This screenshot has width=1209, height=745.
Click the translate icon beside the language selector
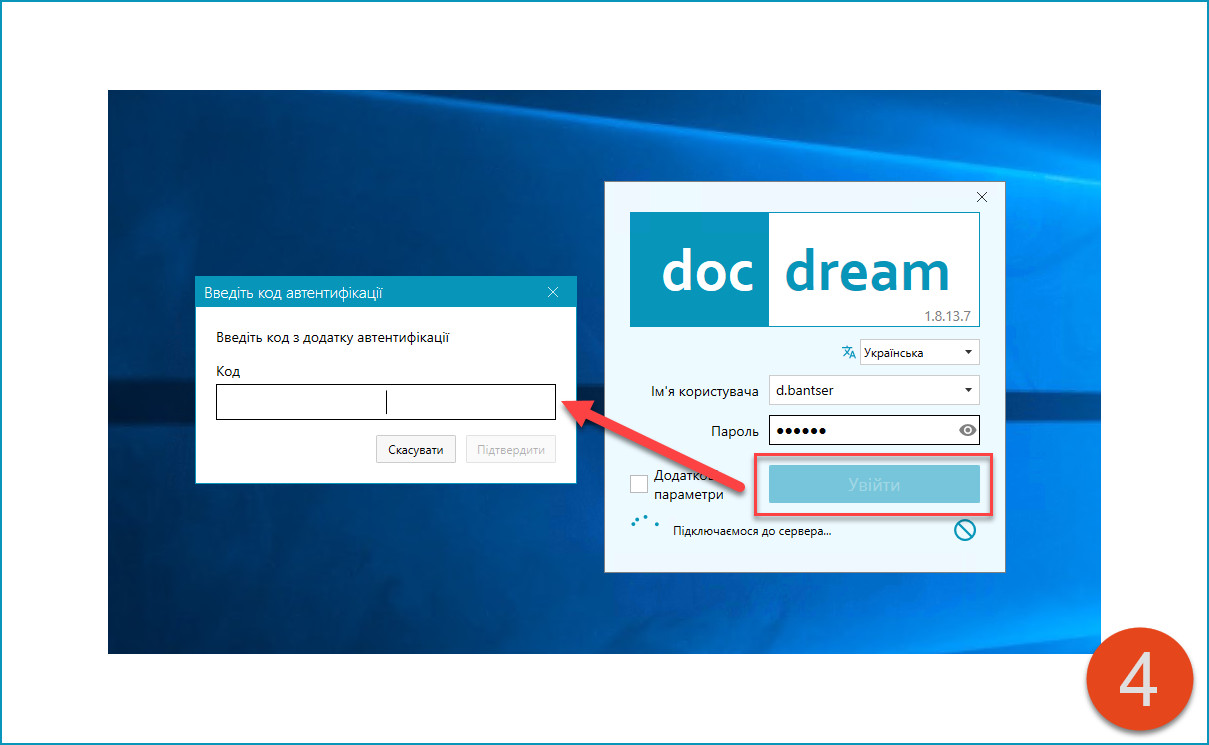[x=848, y=352]
